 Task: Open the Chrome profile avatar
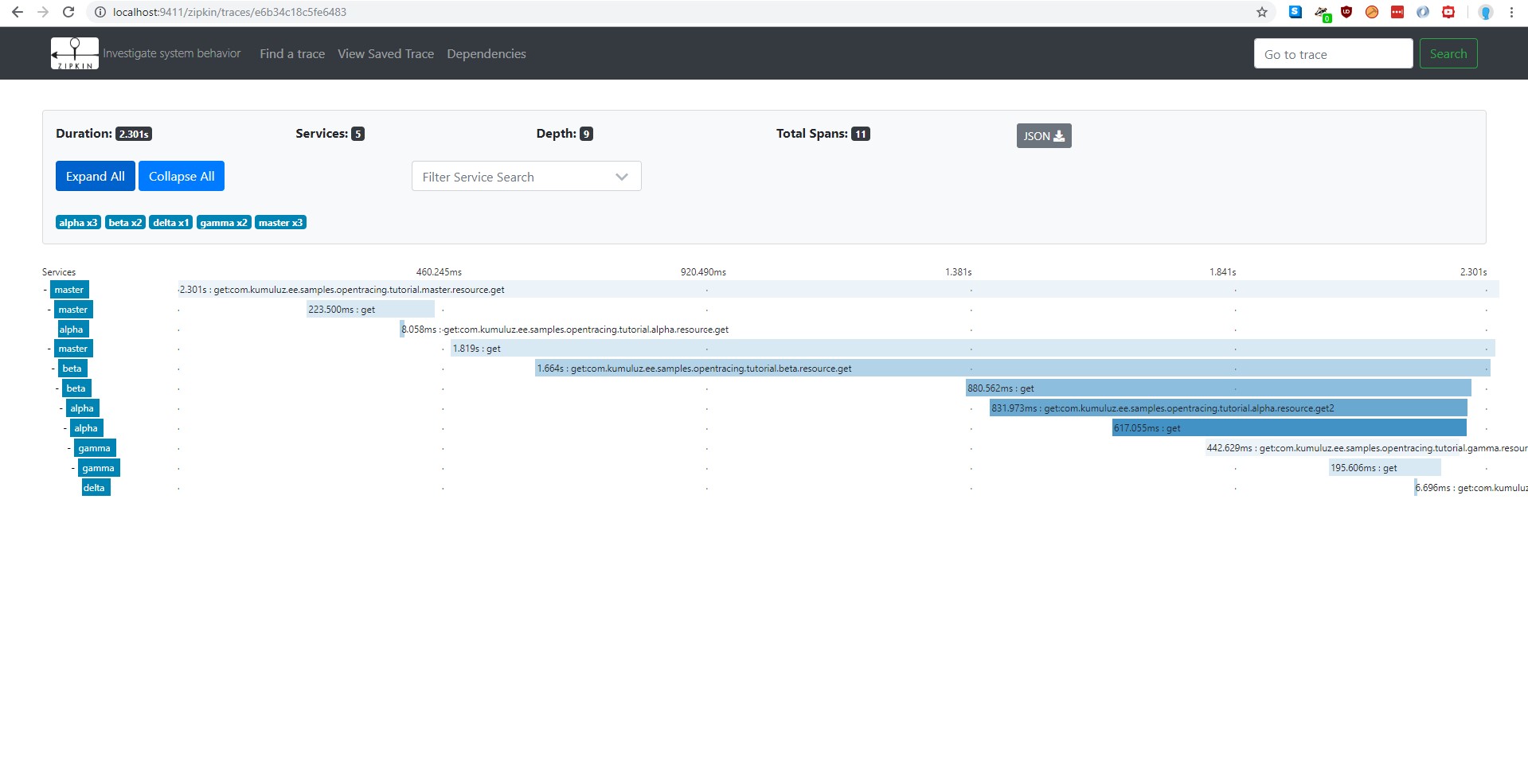(1485, 12)
